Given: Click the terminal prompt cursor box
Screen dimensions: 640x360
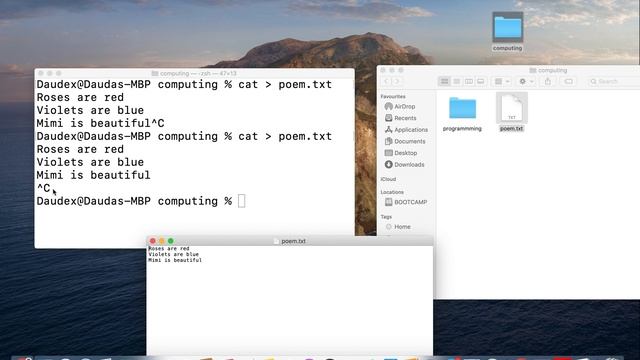Looking at the screenshot, I should (x=241, y=201).
